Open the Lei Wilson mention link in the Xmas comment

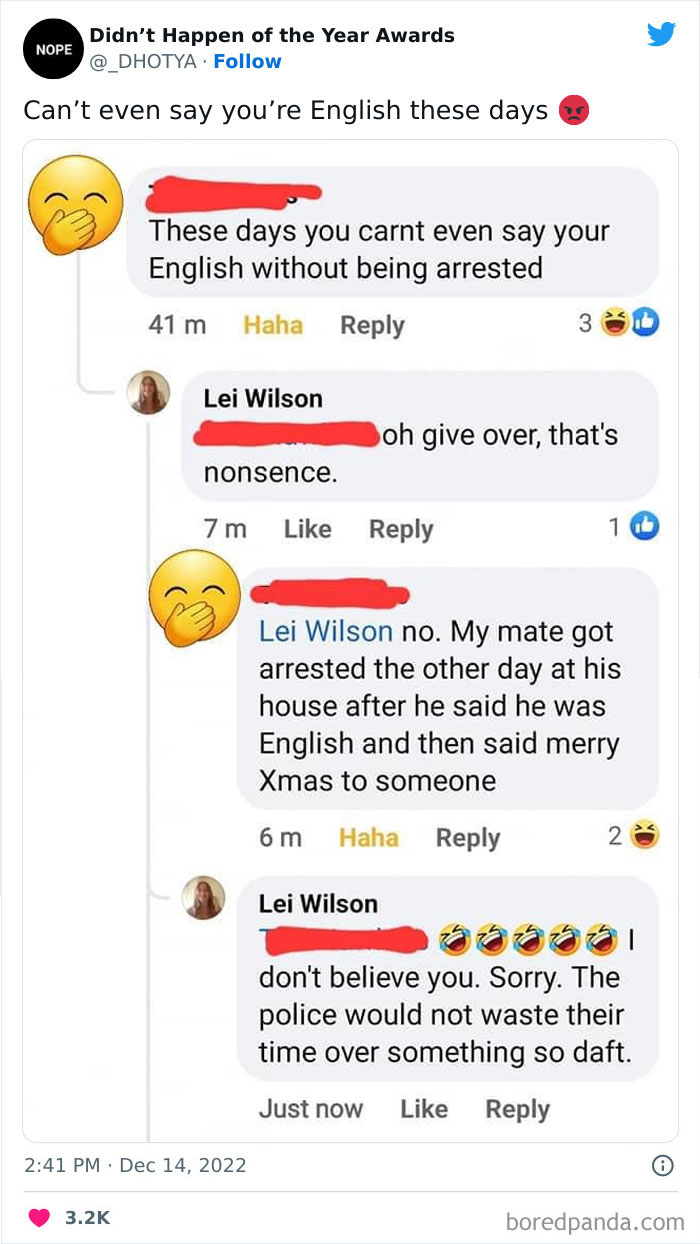click(326, 631)
